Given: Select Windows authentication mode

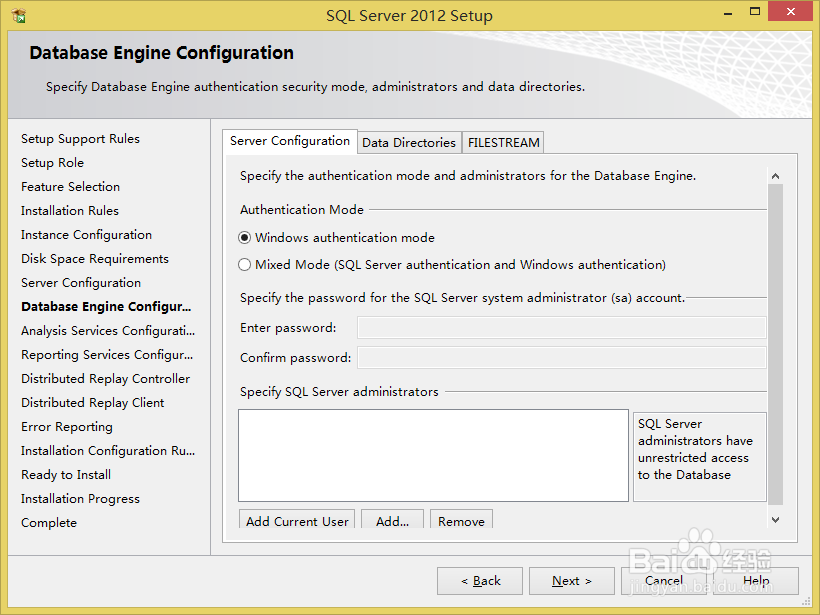Looking at the screenshot, I should tap(244, 238).
